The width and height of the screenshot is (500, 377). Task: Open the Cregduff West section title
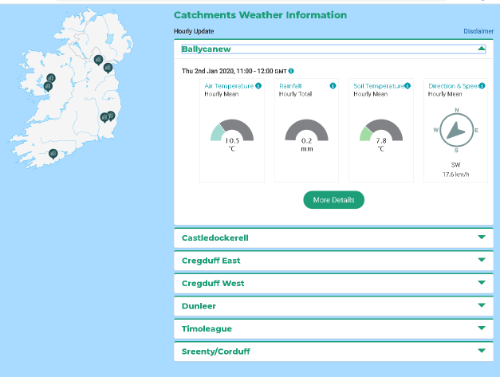pos(213,283)
